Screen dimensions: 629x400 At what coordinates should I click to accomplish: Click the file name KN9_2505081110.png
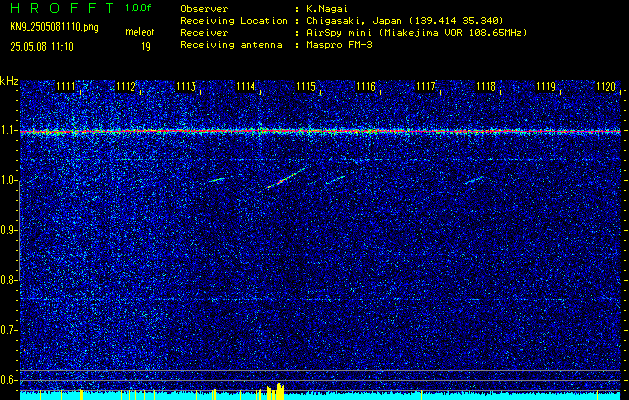(x=54, y=27)
